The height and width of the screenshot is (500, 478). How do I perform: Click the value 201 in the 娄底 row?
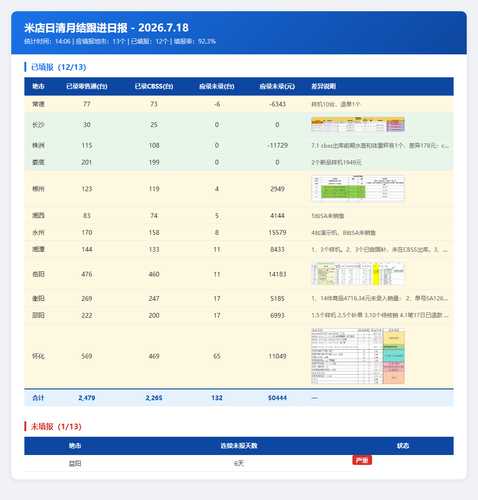pyautogui.click(x=87, y=162)
